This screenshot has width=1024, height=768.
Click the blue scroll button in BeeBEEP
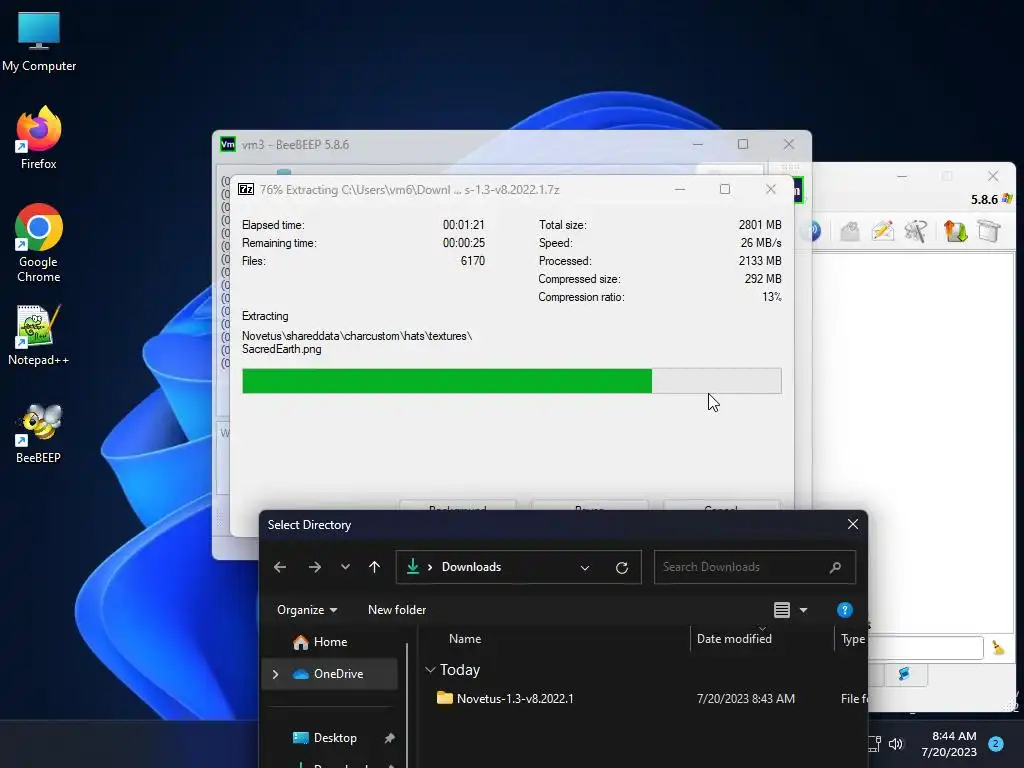pos(904,674)
